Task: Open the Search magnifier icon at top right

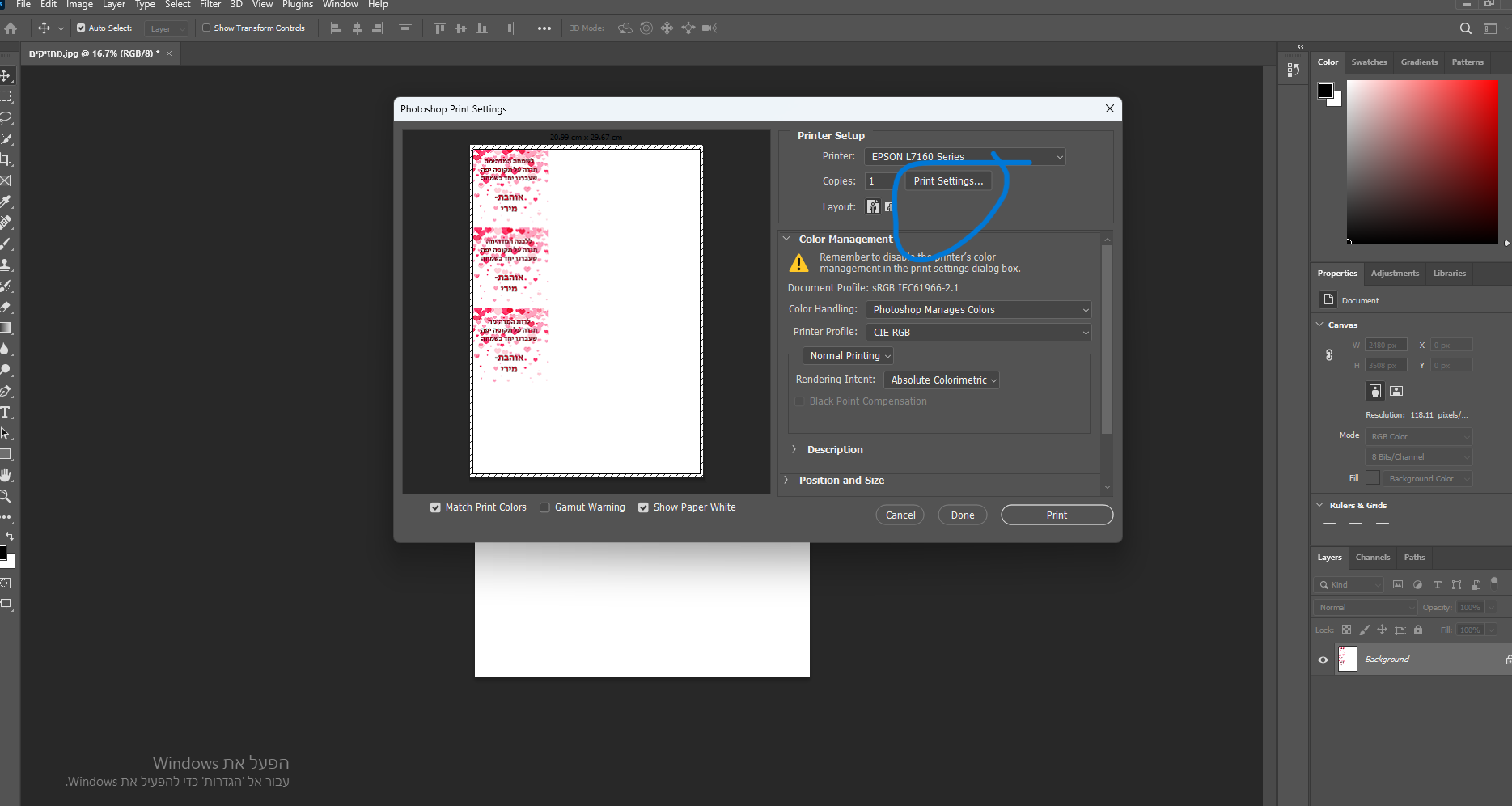Action: (1466, 28)
